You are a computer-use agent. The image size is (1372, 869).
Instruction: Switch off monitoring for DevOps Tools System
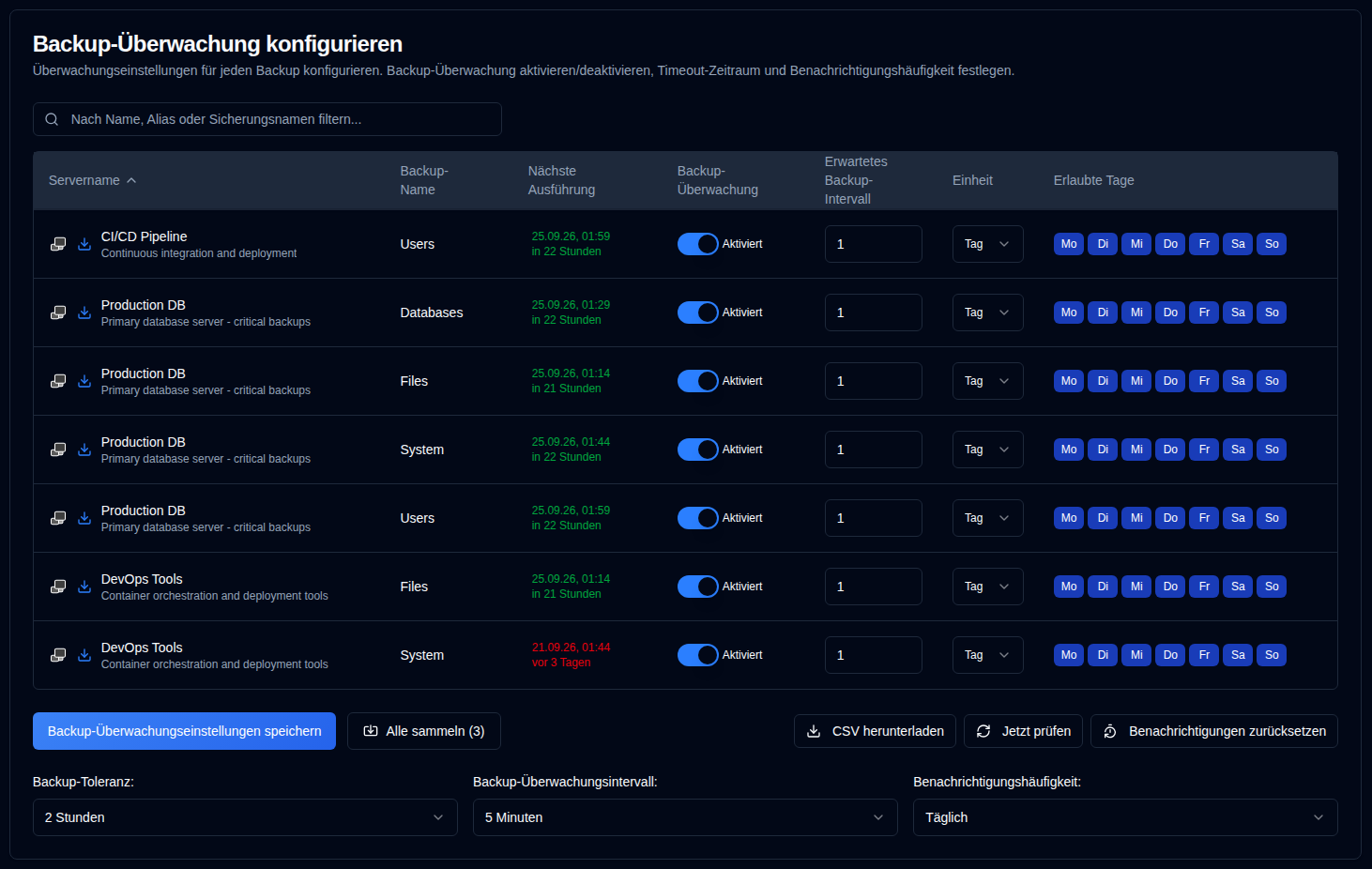pyautogui.click(x=698, y=655)
